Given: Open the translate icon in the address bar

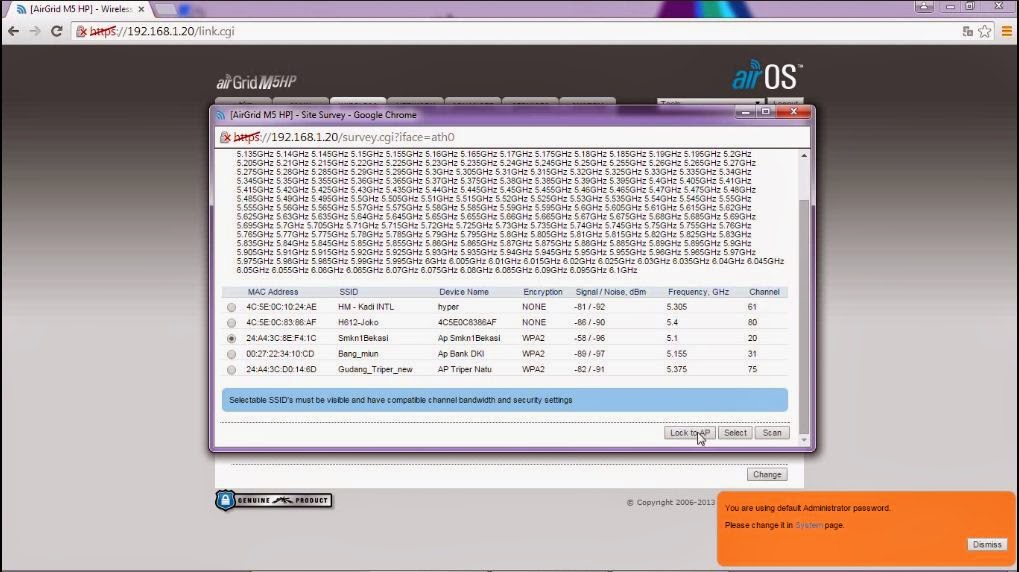Looking at the screenshot, I should 968,31.
